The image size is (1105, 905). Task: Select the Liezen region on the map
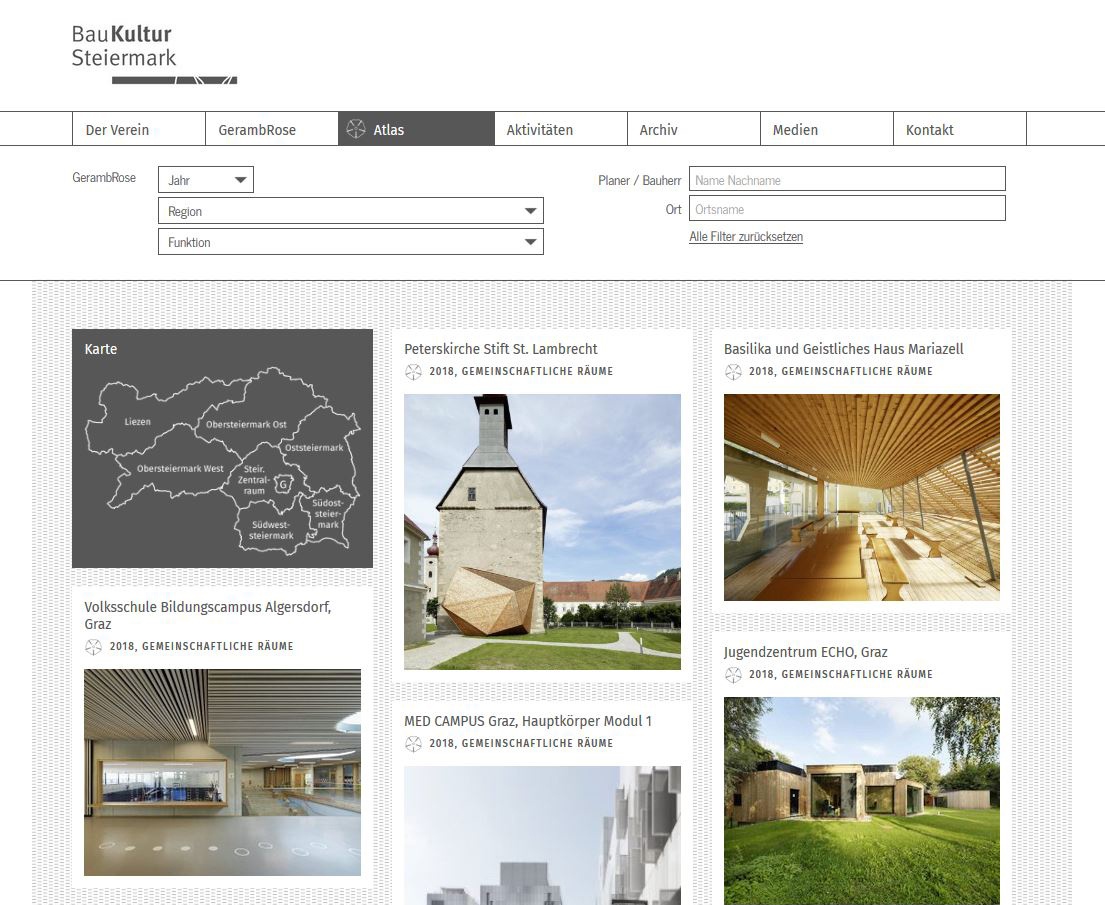point(137,422)
